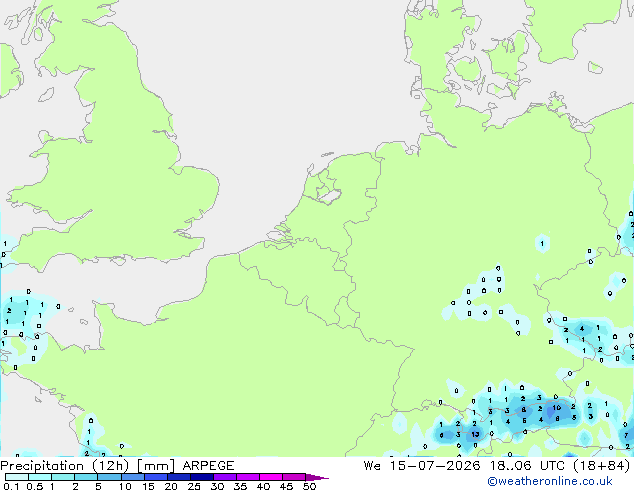The image size is (634, 490).
Task: Click the '10' precipitation value on map
Action: 557,408
